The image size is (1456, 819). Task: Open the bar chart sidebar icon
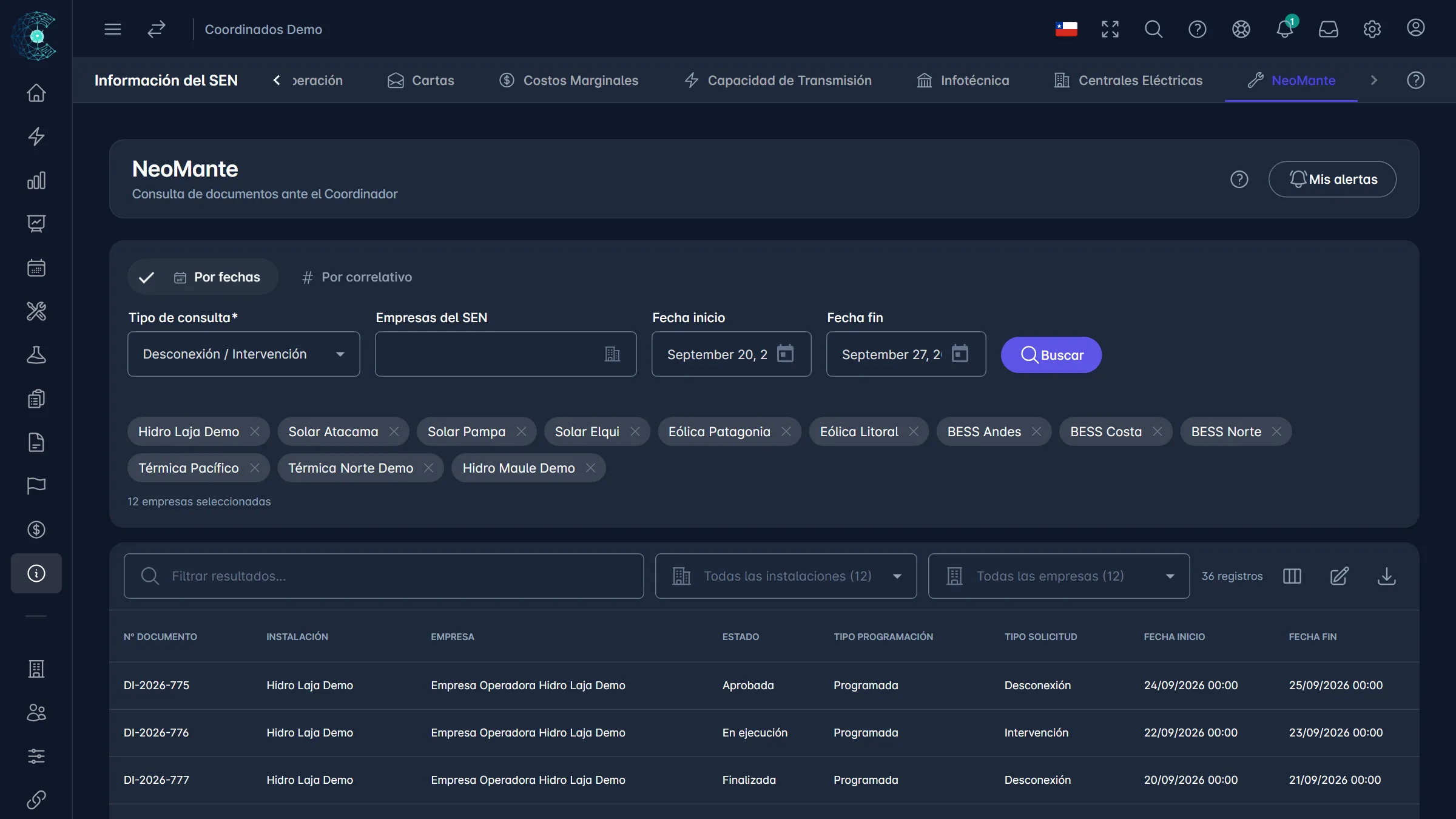(x=36, y=180)
